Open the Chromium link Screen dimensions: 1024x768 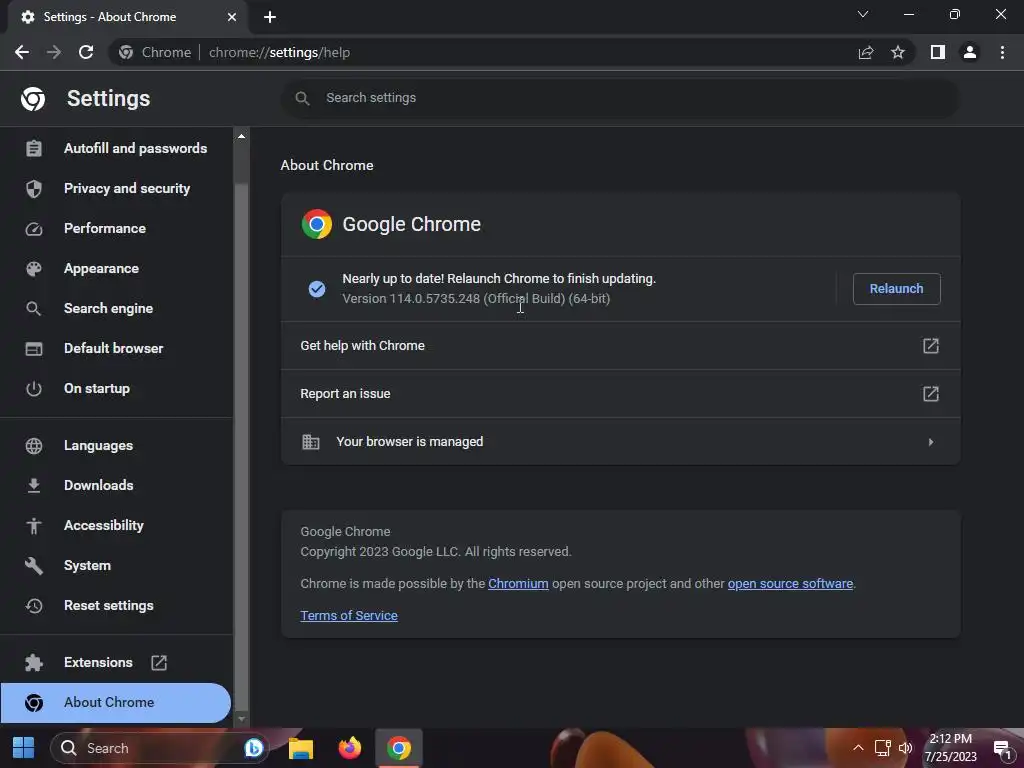pos(518,584)
